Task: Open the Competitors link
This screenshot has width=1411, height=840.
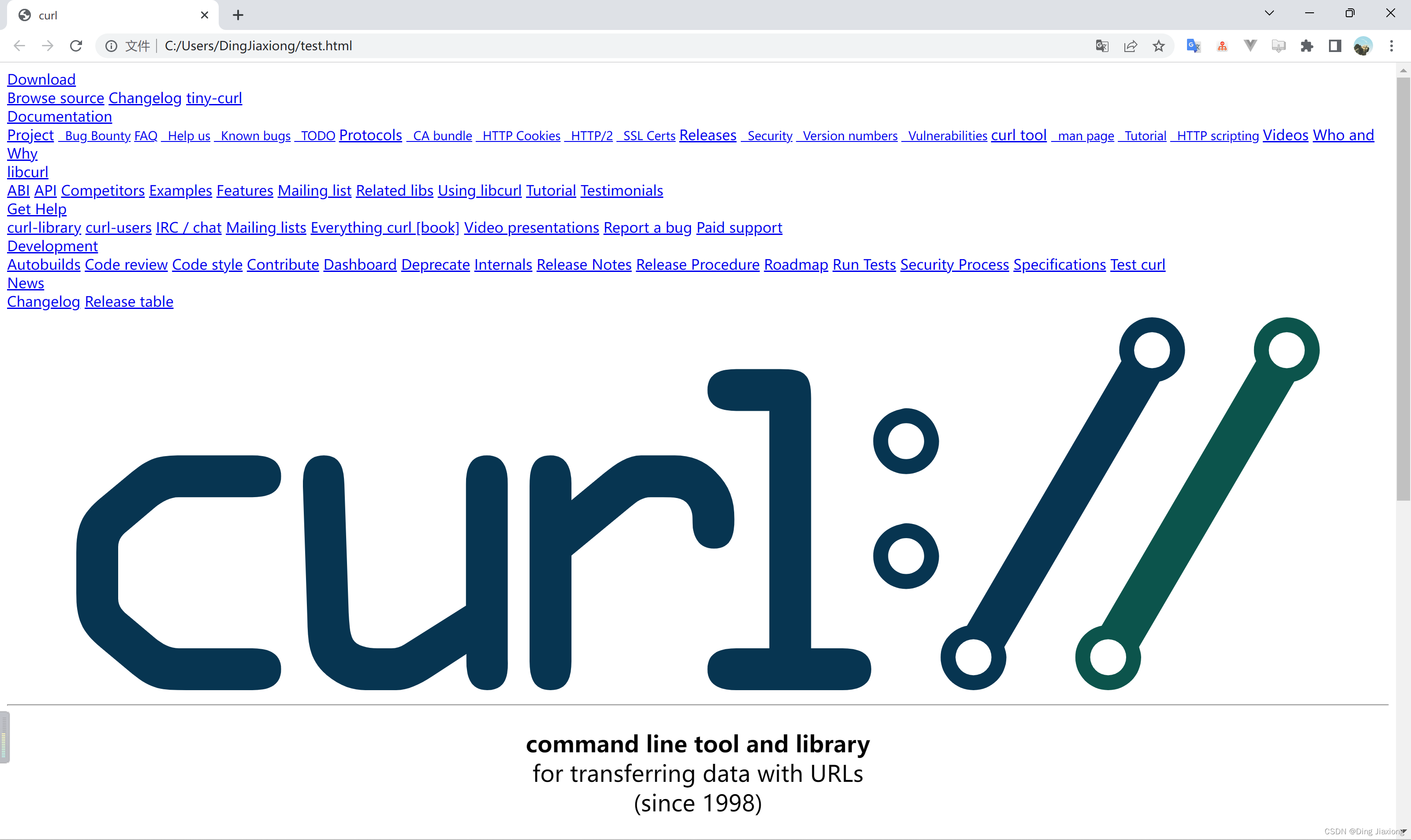Action: (x=103, y=191)
